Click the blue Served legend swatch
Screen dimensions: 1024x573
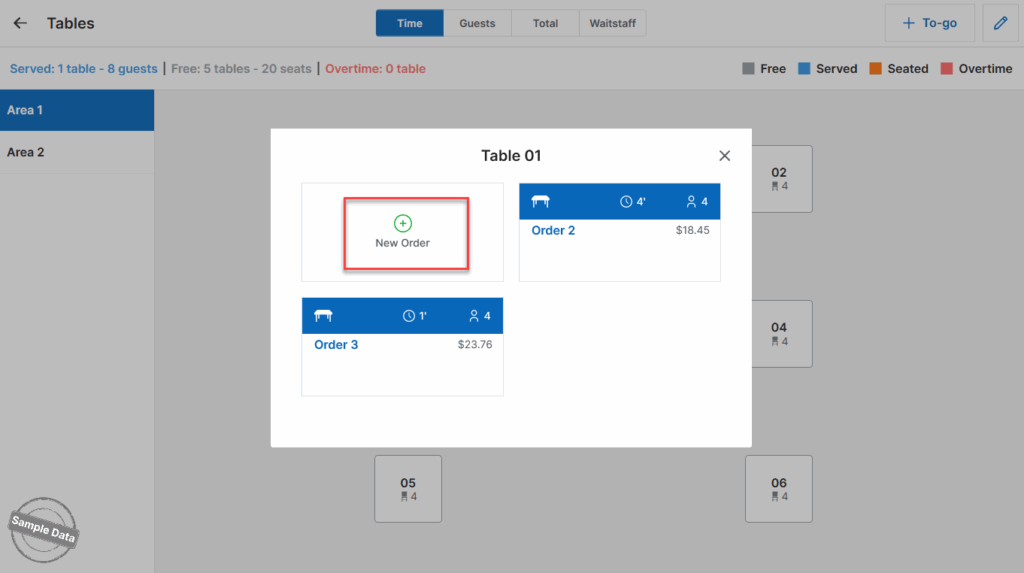(805, 69)
